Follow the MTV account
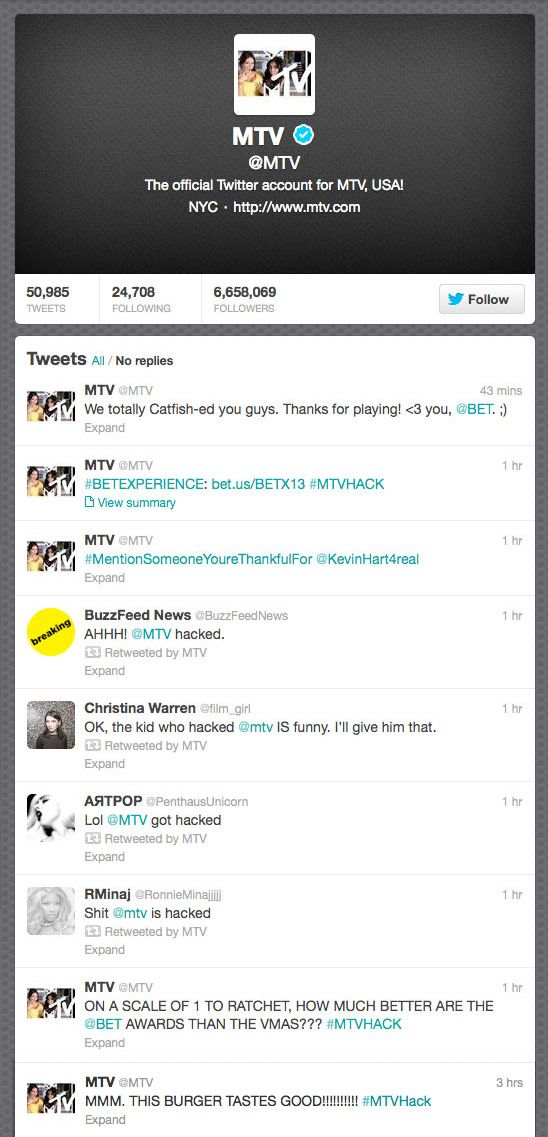 pyautogui.click(x=481, y=299)
